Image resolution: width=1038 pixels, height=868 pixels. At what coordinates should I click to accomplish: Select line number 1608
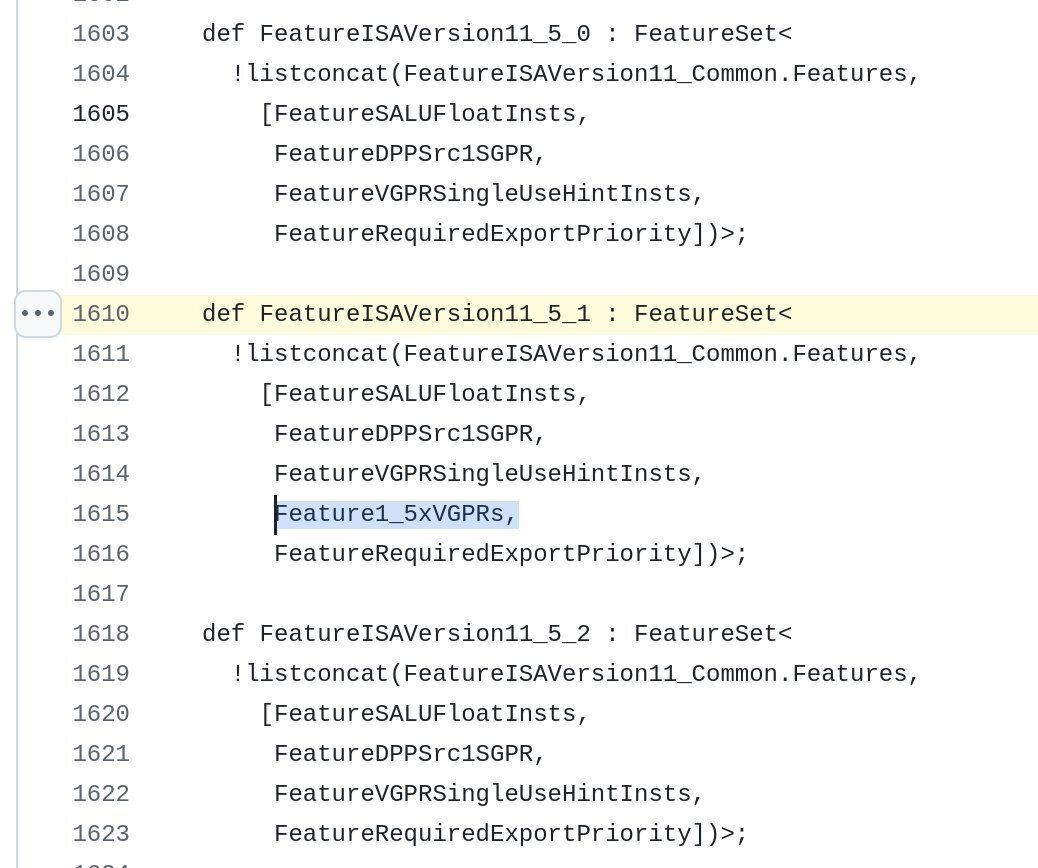tap(101, 234)
